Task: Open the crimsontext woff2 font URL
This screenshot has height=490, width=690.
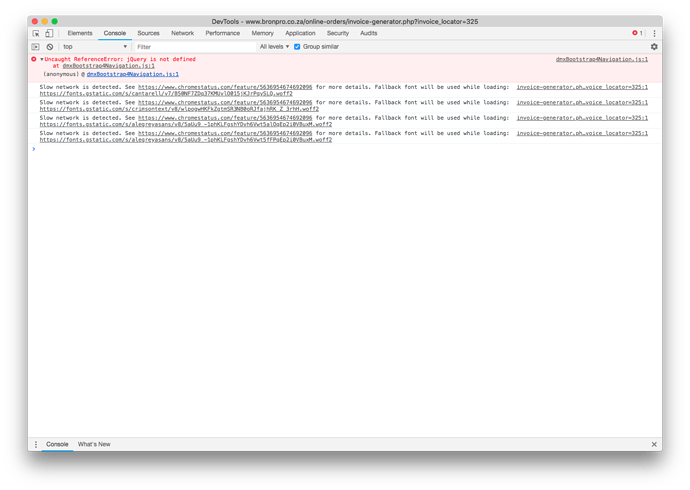Action: (x=179, y=109)
